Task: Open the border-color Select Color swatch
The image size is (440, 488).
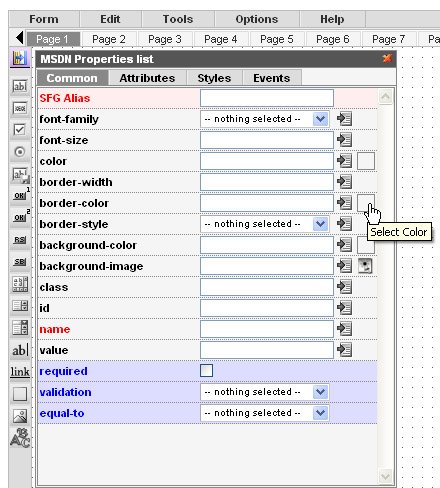Action: pos(366,203)
